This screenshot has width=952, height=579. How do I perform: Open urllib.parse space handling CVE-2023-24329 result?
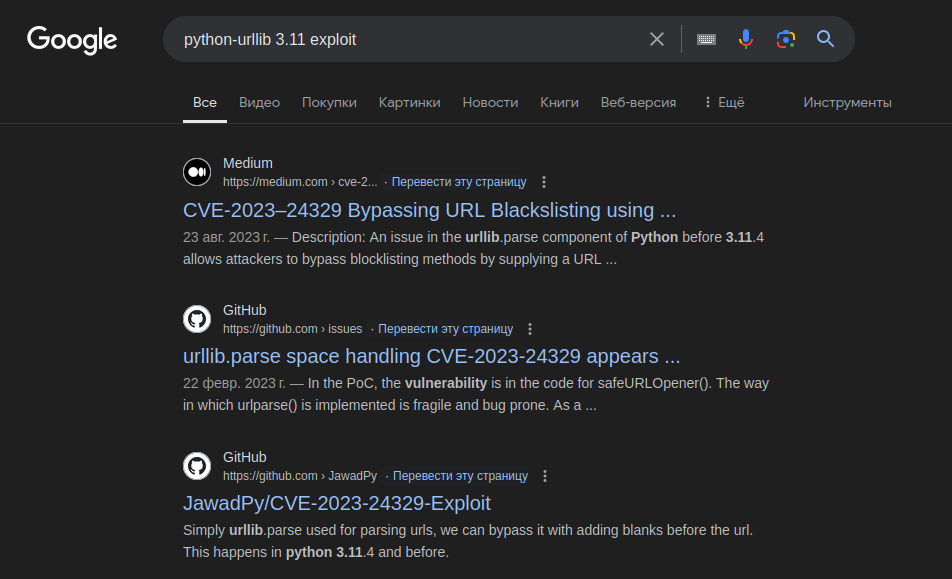pyautogui.click(x=431, y=356)
